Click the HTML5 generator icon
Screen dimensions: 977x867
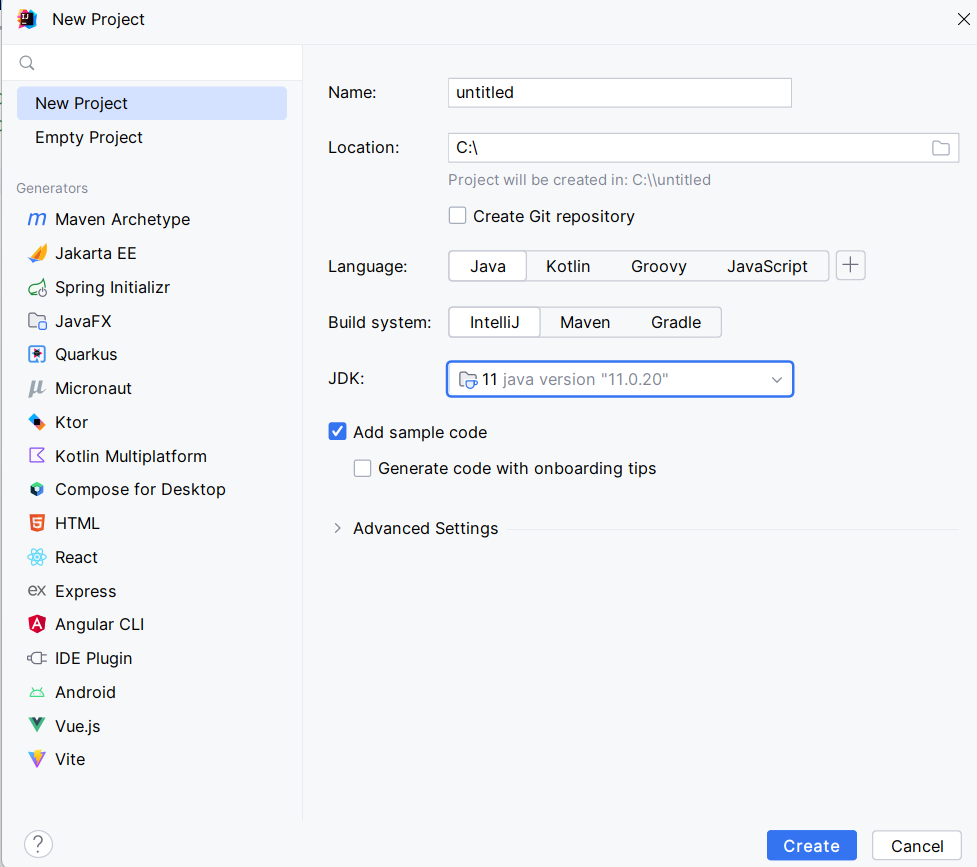pyautogui.click(x=37, y=523)
